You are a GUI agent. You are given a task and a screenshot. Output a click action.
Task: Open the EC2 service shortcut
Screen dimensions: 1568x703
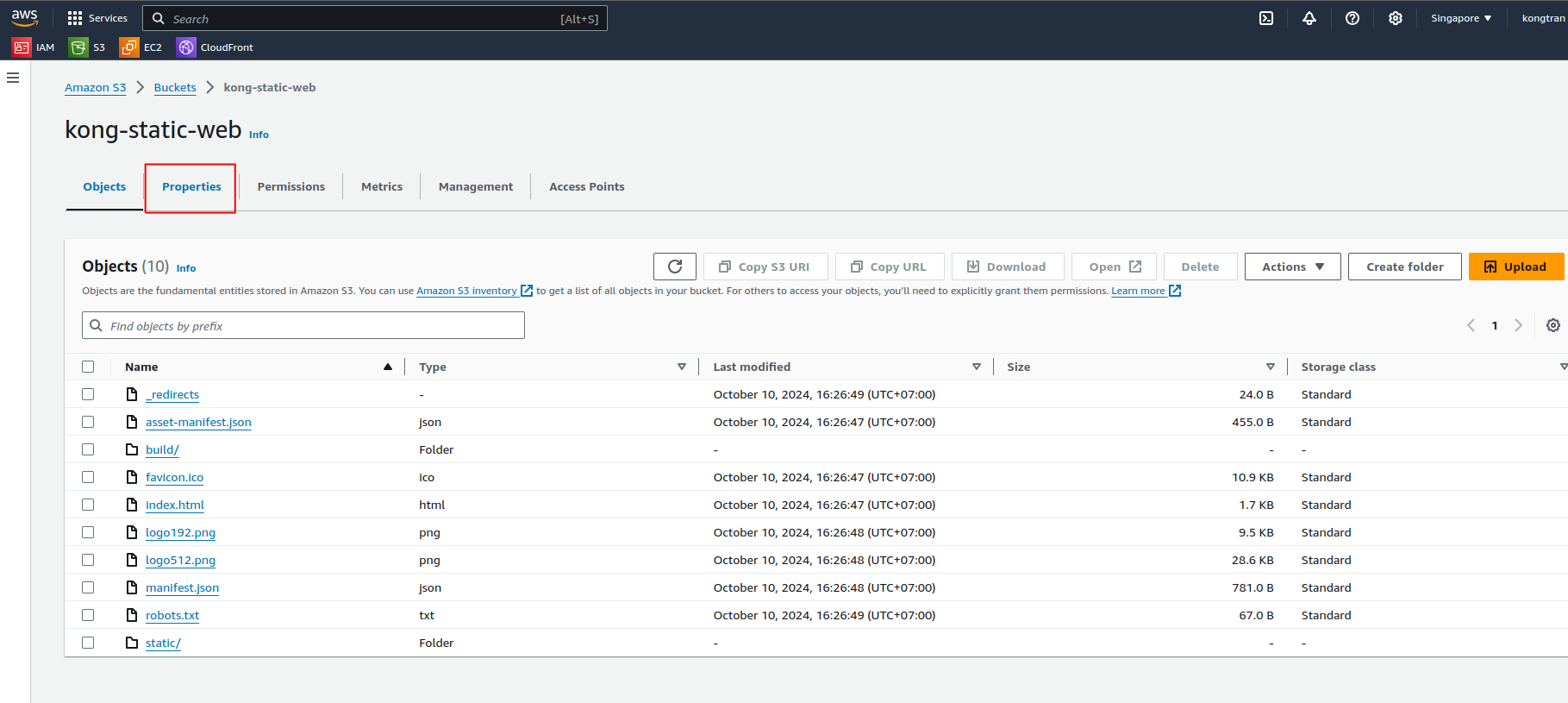[141, 47]
